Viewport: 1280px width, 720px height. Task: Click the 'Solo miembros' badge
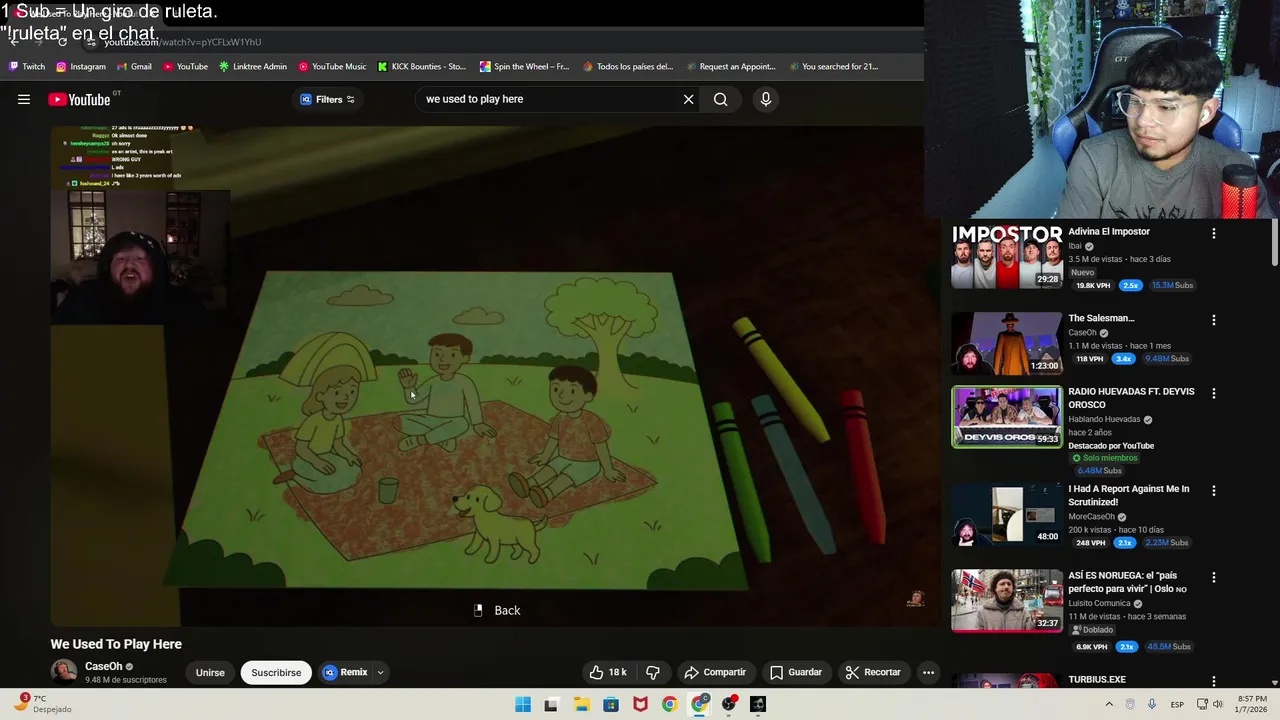click(1105, 458)
